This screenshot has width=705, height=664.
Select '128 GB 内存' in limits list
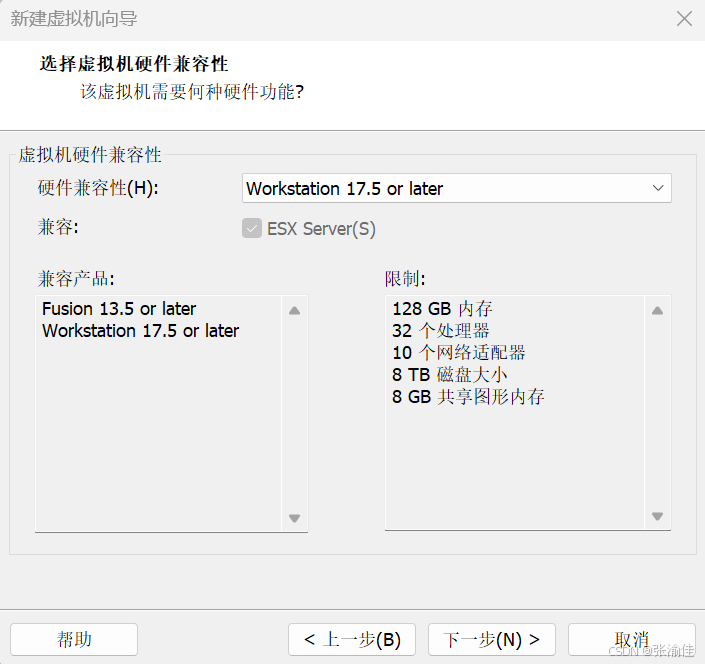[442, 309]
